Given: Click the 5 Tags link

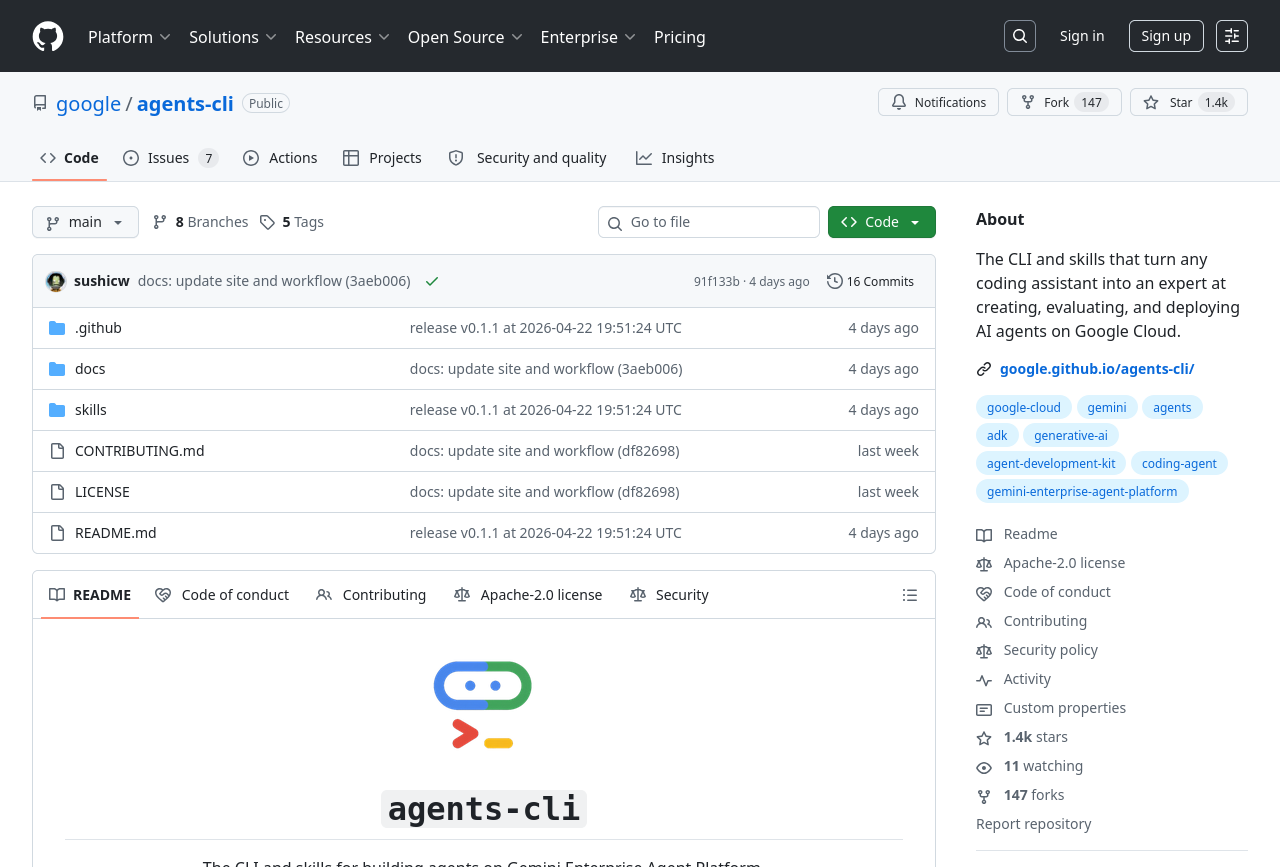Looking at the screenshot, I should (292, 222).
